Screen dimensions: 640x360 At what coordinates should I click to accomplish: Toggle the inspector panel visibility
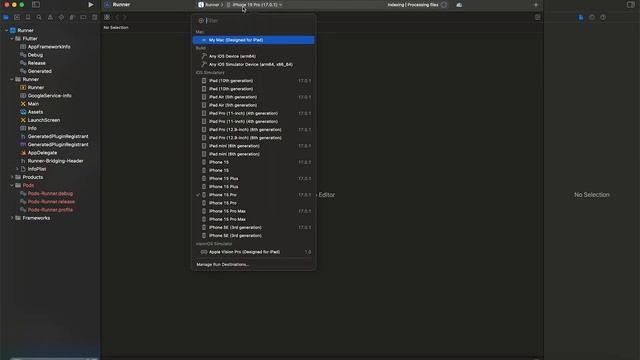click(x=631, y=5)
